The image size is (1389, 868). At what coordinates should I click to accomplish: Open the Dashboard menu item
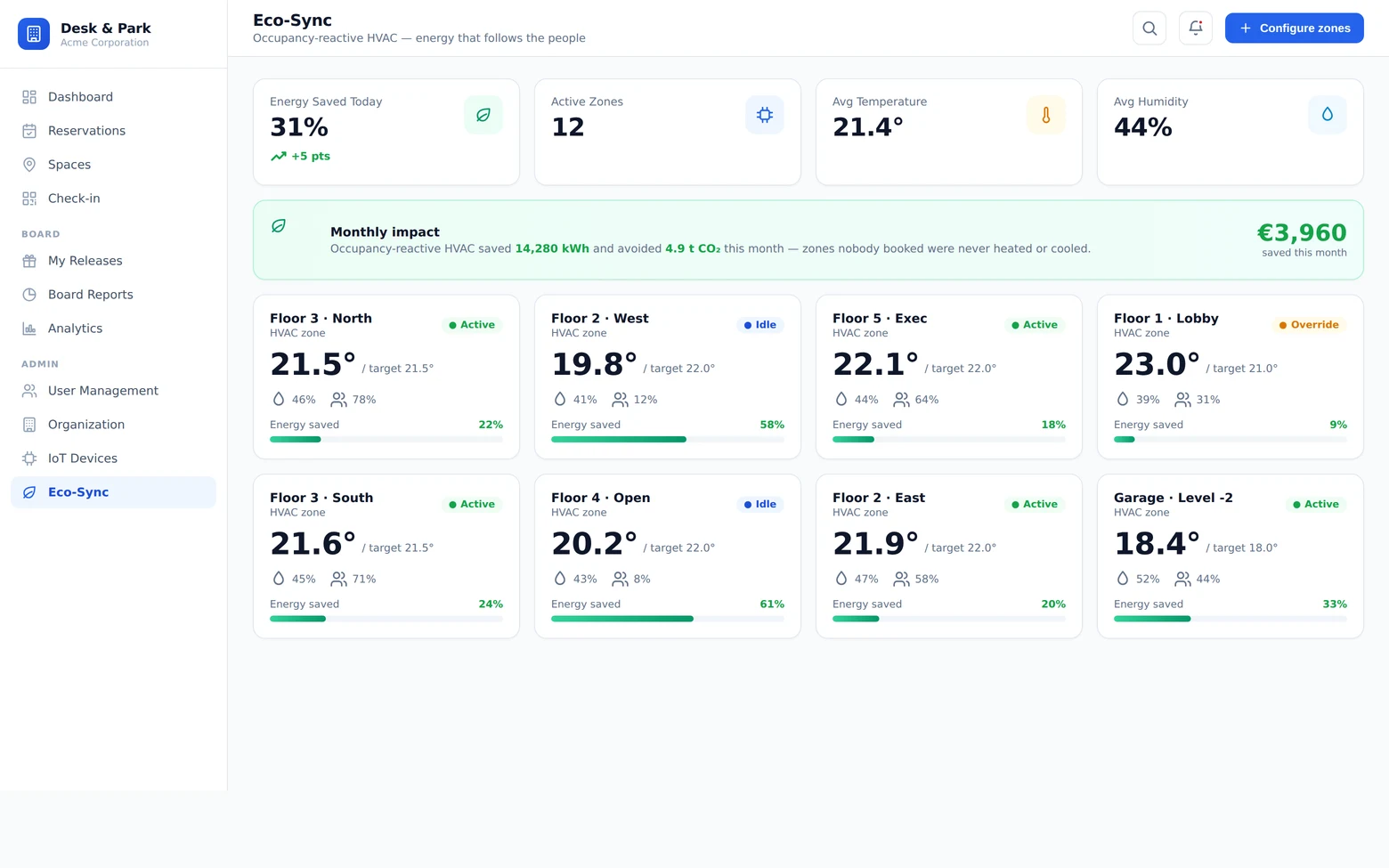click(113, 97)
